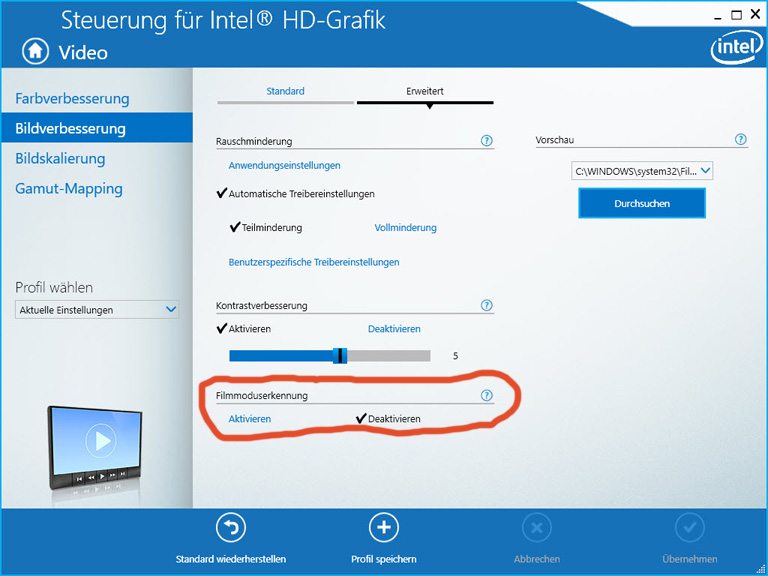The height and width of the screenshot is (576, 768).
Task: Select Aktivieren under Kontrastverbesserung
Action: (x=243, y=329)
